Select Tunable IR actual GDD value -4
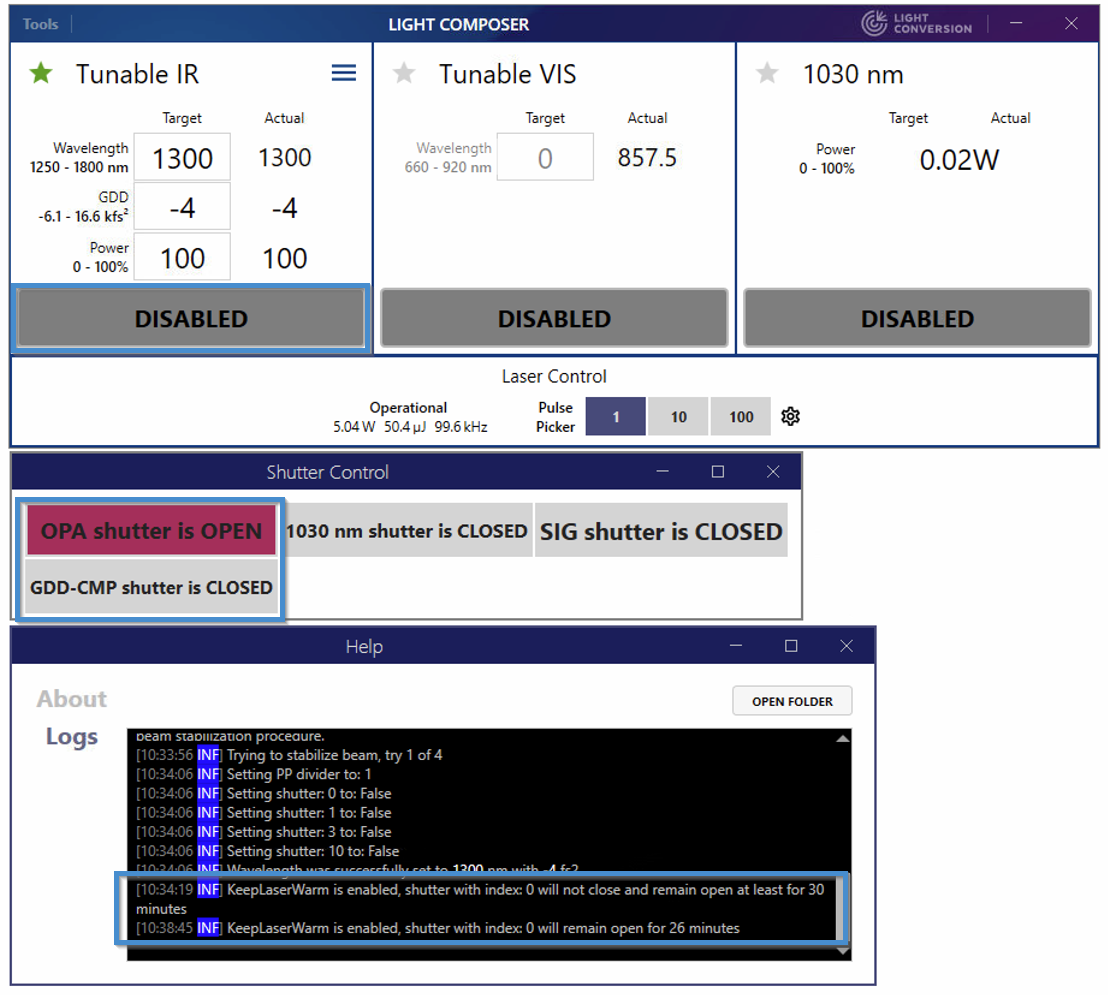The image size is (1108, 995). tap(285, 208)
